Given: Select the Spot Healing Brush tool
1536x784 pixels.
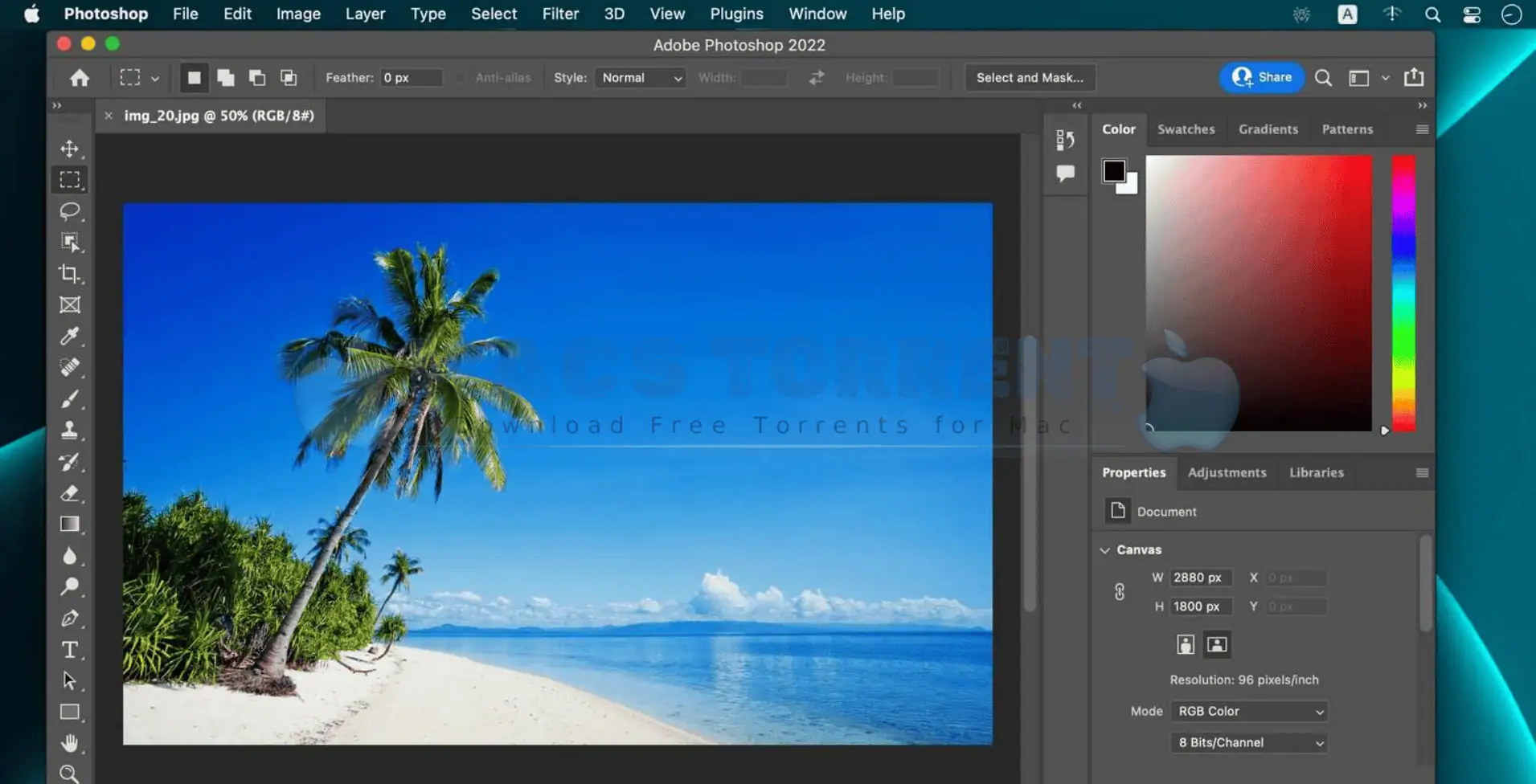Looking at the screenshot, I should coord(70,367).
